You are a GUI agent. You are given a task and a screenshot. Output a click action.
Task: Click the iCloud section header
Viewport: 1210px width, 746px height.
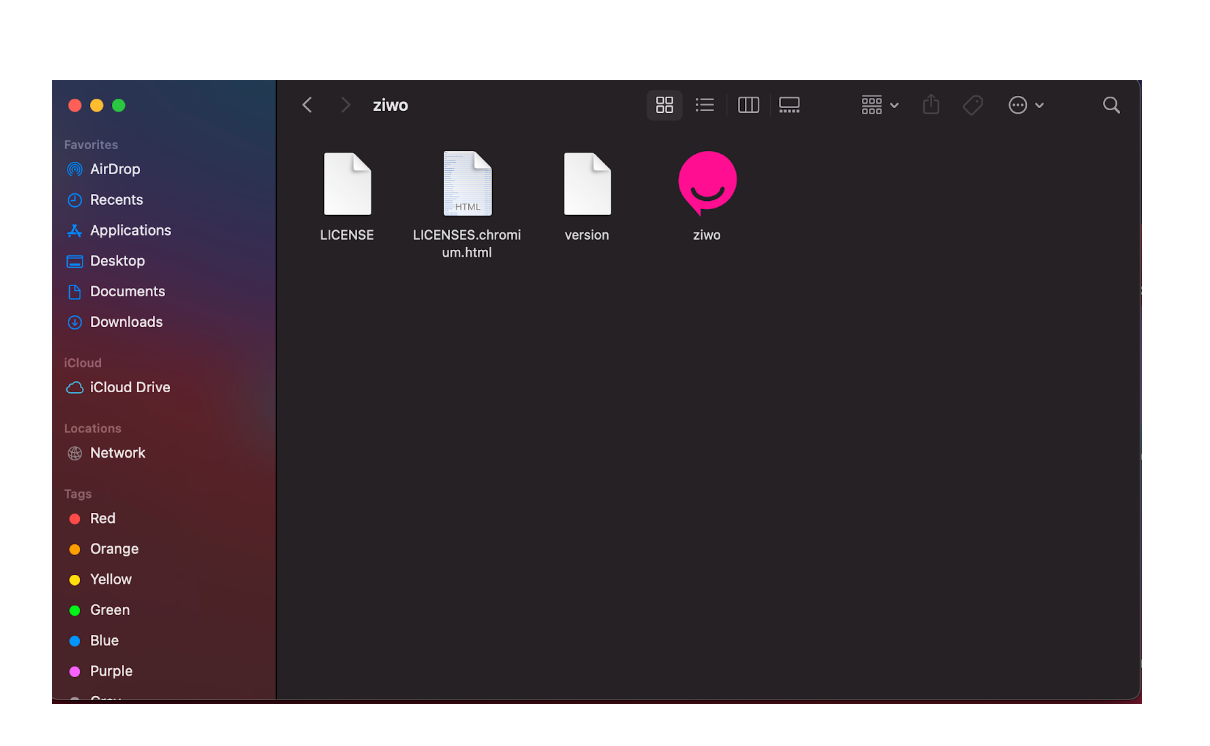[x=83, y=363]
